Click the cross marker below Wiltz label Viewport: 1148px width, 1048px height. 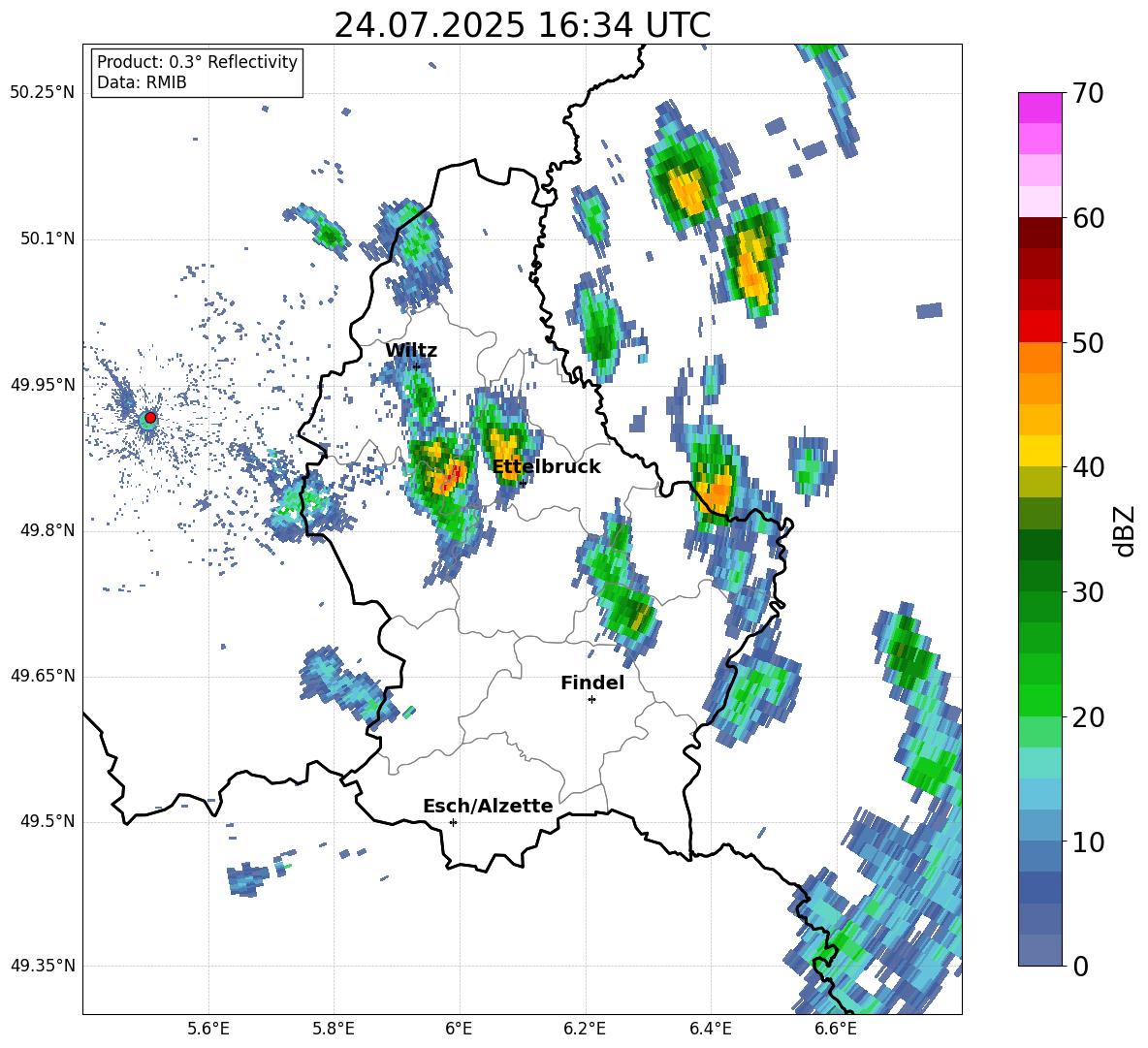[417, 366]
